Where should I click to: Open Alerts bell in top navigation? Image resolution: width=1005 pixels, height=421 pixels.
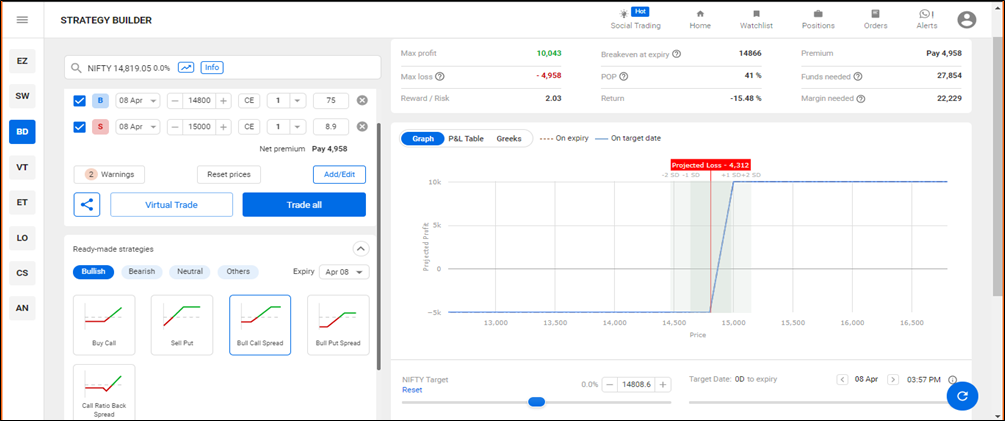coord(927,19)
